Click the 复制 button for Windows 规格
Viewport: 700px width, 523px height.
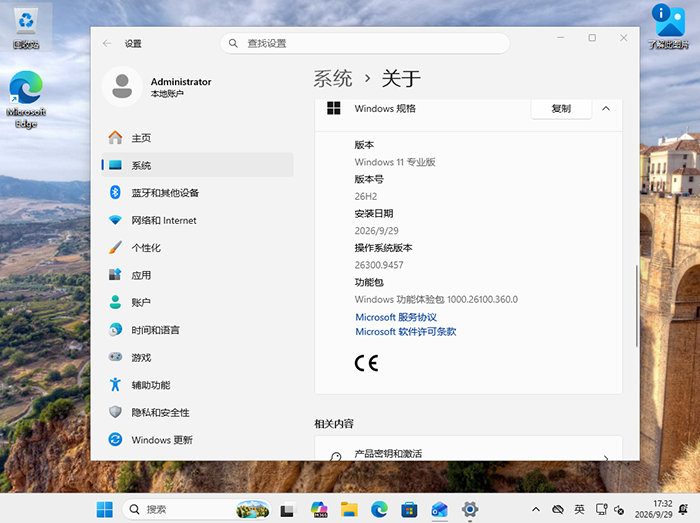[x=561, y=108]
